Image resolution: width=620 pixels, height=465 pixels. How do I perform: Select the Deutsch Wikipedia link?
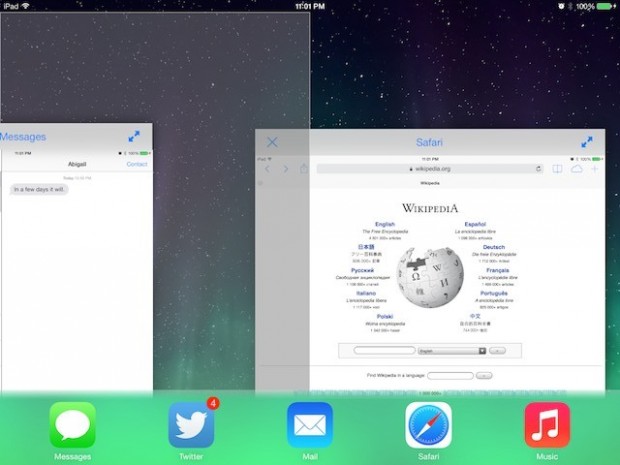[x=493, y=247]
